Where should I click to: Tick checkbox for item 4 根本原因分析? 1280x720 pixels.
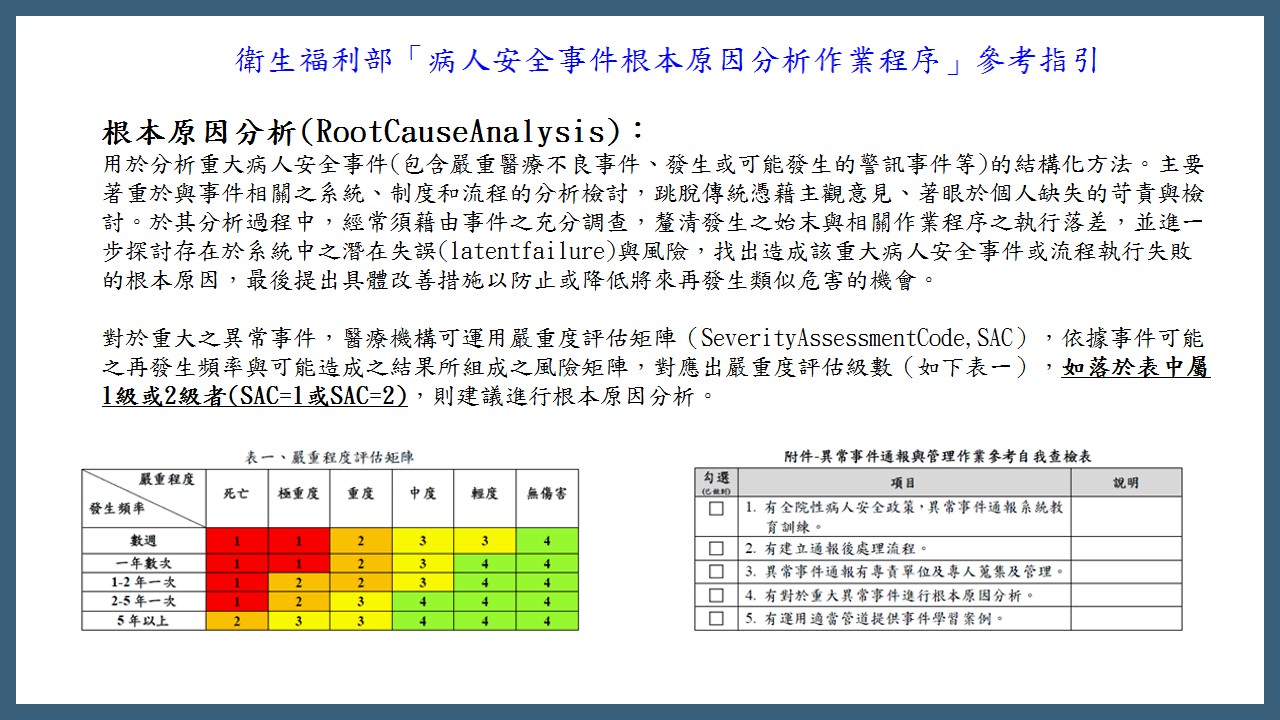pos(716,595)
